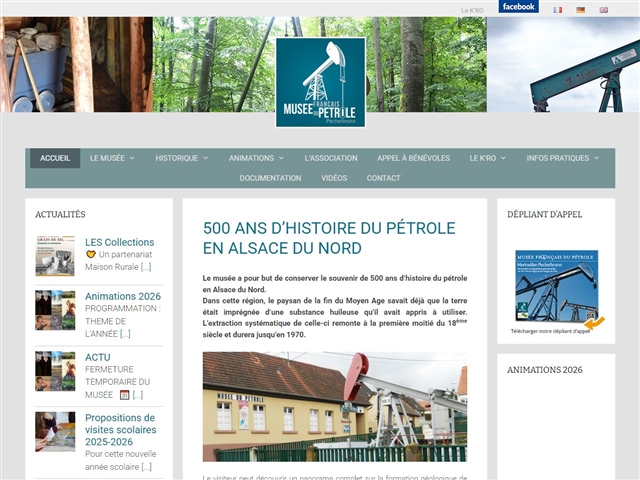
Task: Click the Animations 2026 thumbnail image
Action: [x=55, y=310]
